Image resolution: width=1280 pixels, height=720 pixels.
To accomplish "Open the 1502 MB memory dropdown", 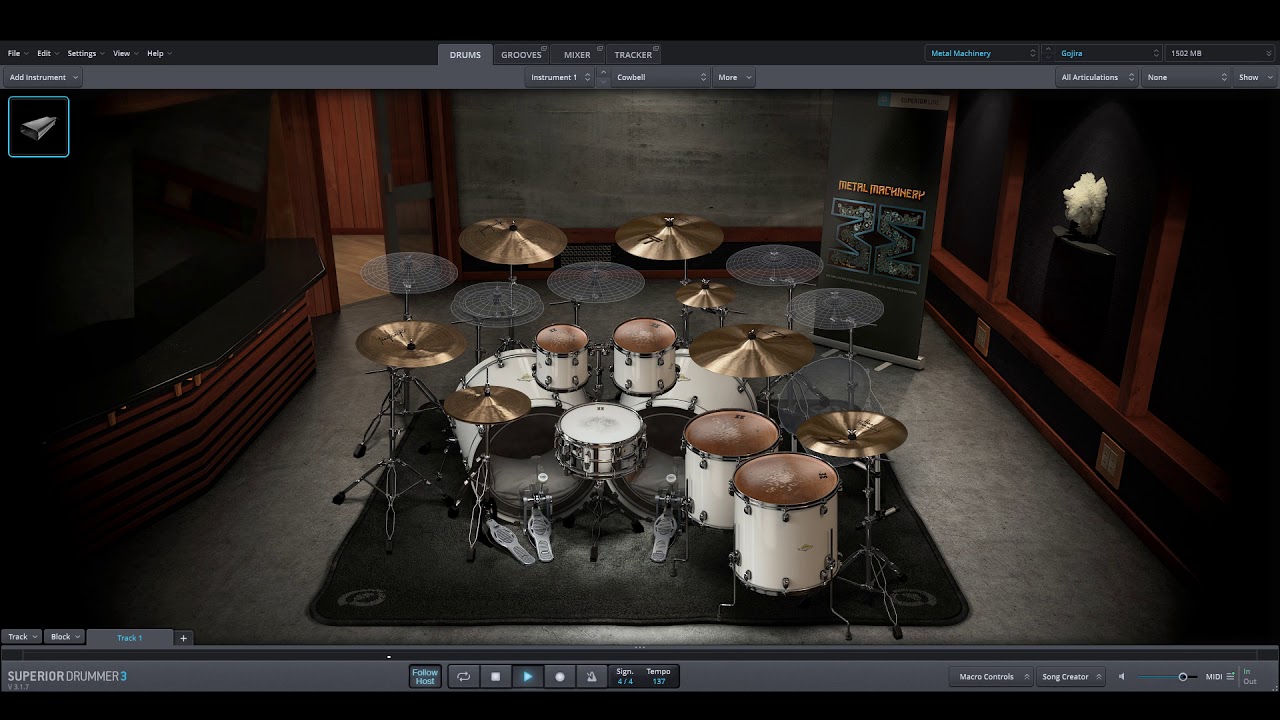I will click(1219, 53).
